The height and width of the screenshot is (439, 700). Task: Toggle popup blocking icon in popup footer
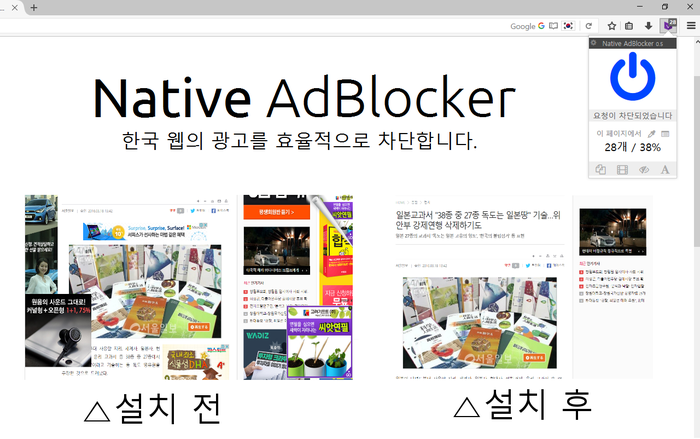600,170
